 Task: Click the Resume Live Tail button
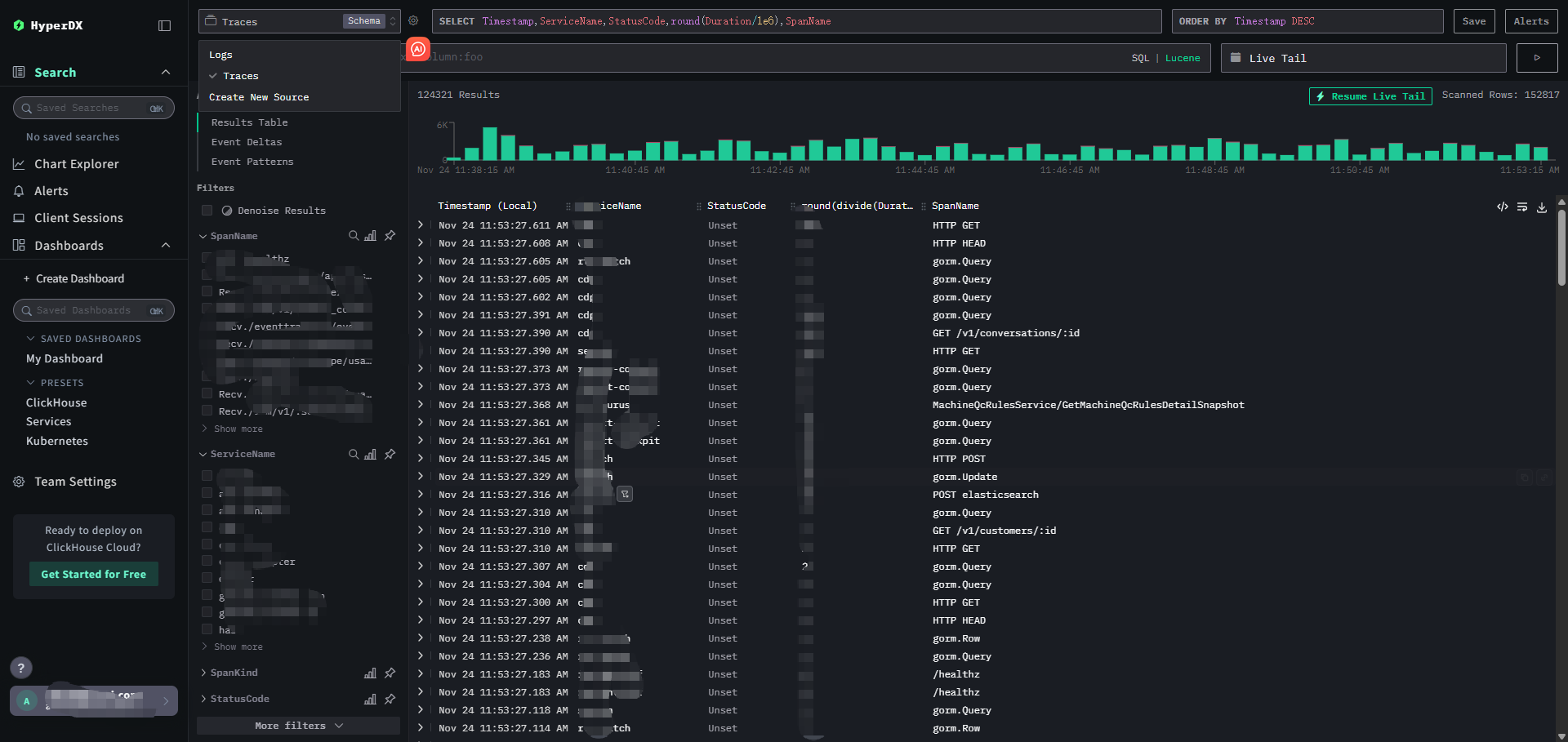[x=1370, y=96]
